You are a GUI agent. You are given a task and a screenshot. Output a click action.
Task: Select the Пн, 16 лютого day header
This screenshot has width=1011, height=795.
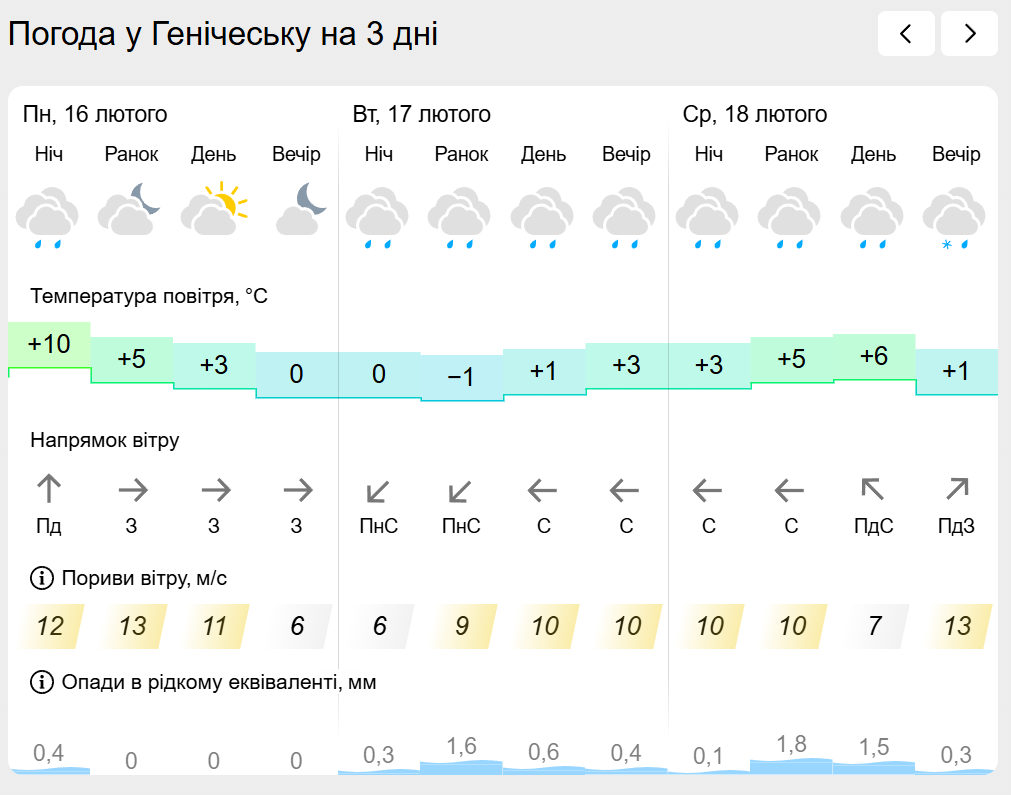[95, 114]
